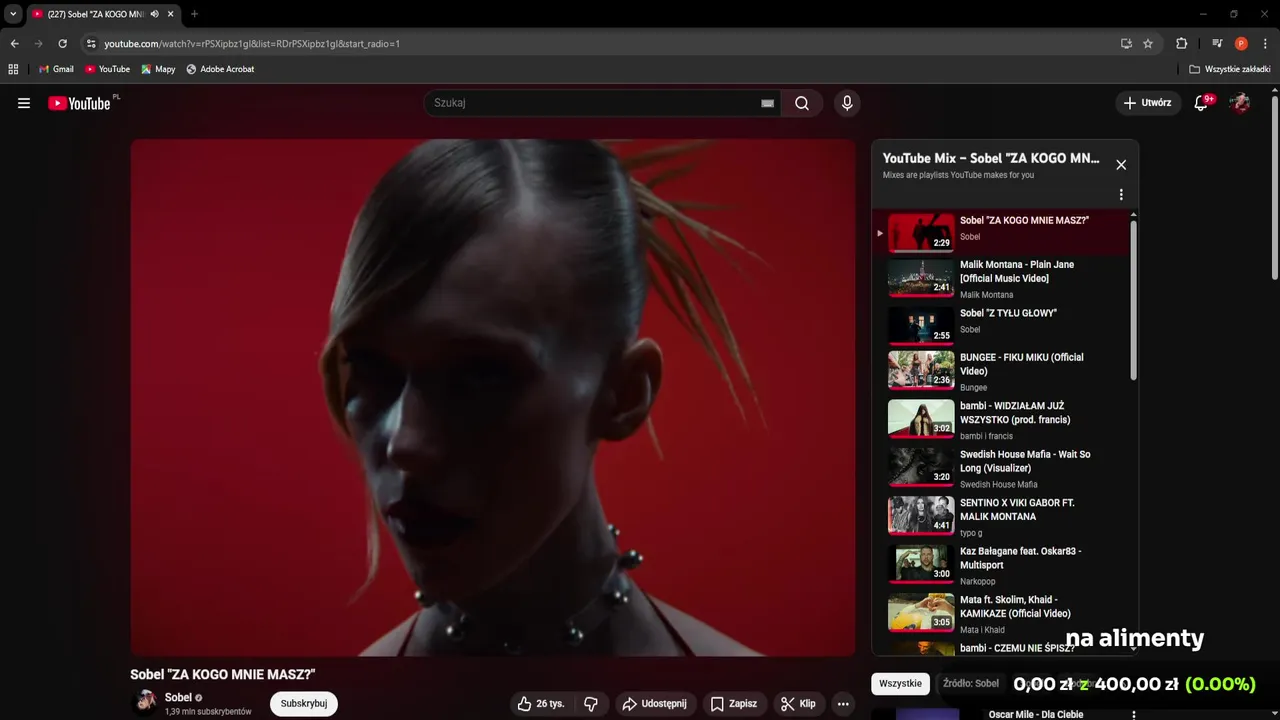Open the YouTube guide hamburger menu
Viewport: 1280px width, 720px height.
(24, 103)
